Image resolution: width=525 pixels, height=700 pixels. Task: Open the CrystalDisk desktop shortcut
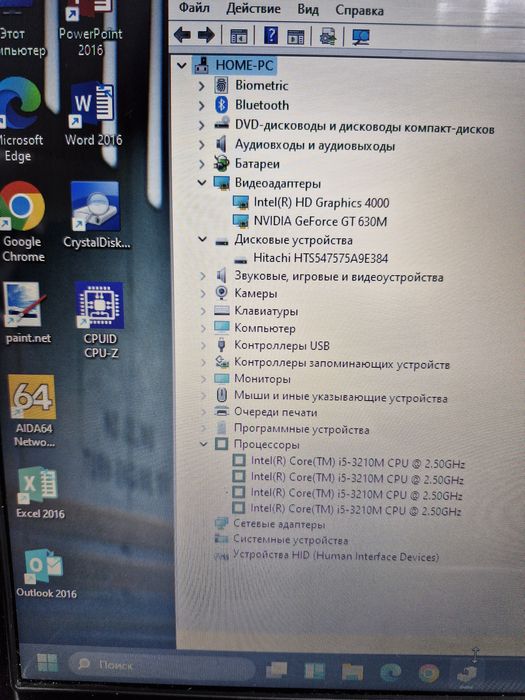(96, 215)
